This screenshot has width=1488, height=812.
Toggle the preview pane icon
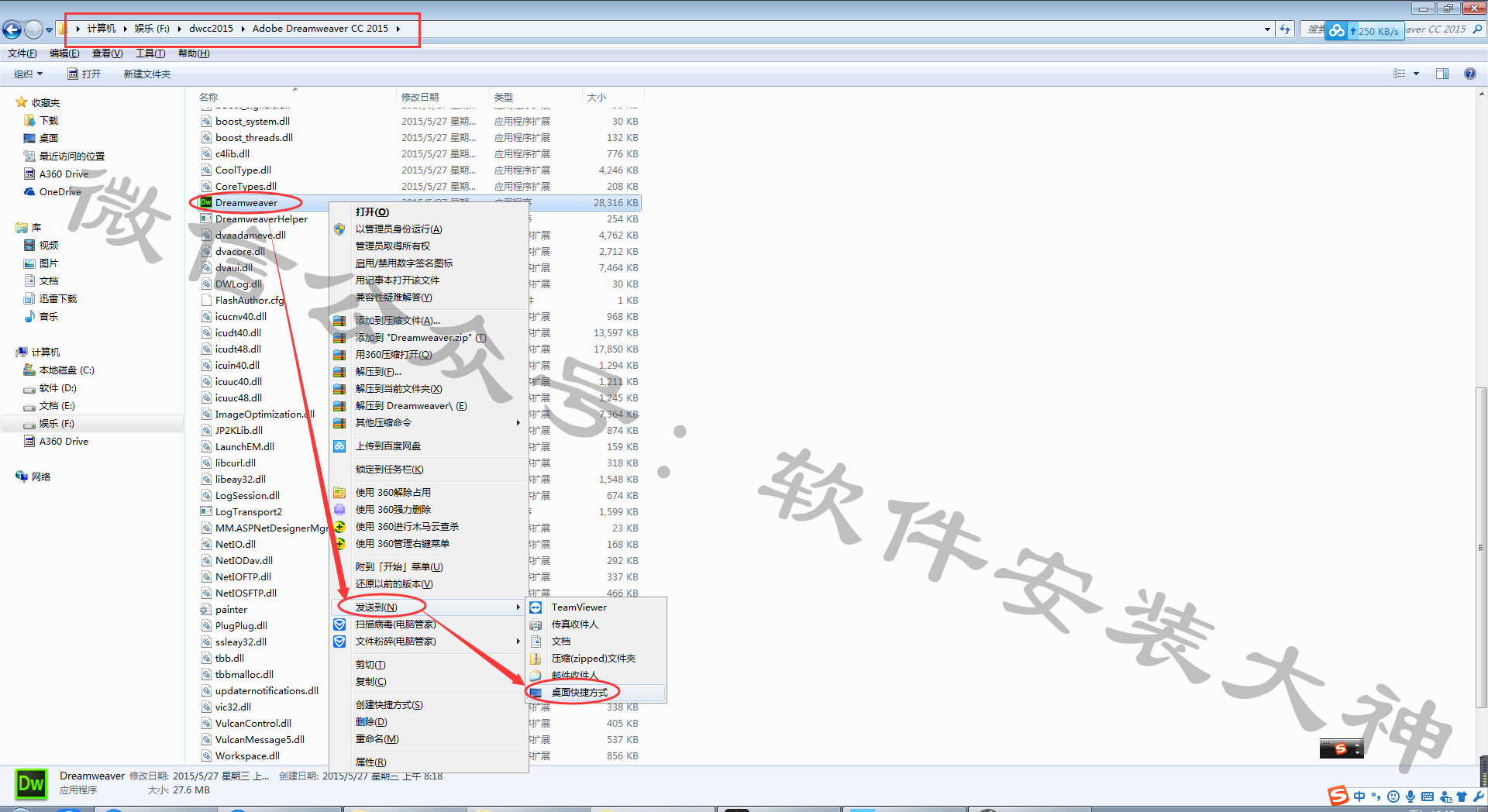1442,74
